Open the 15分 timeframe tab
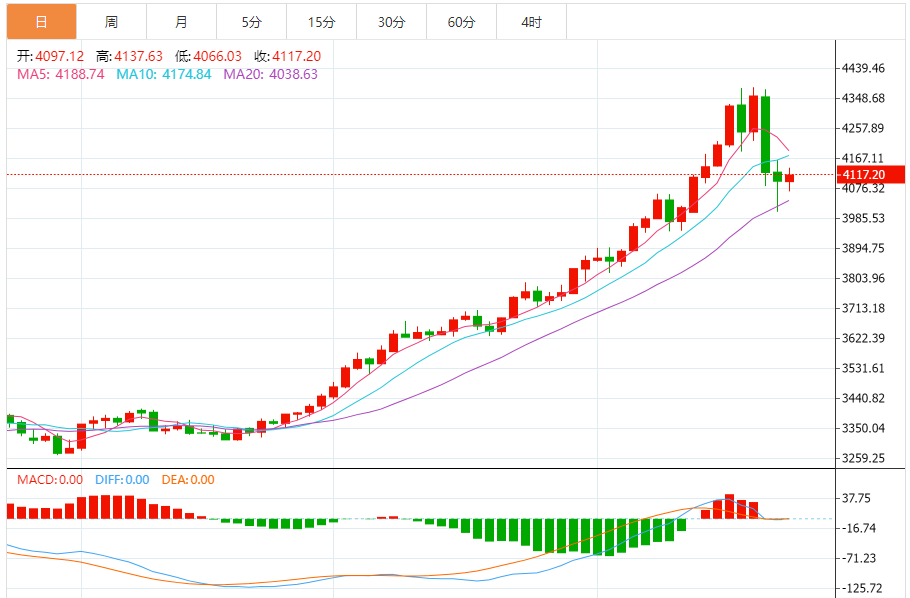 [322, 22]
